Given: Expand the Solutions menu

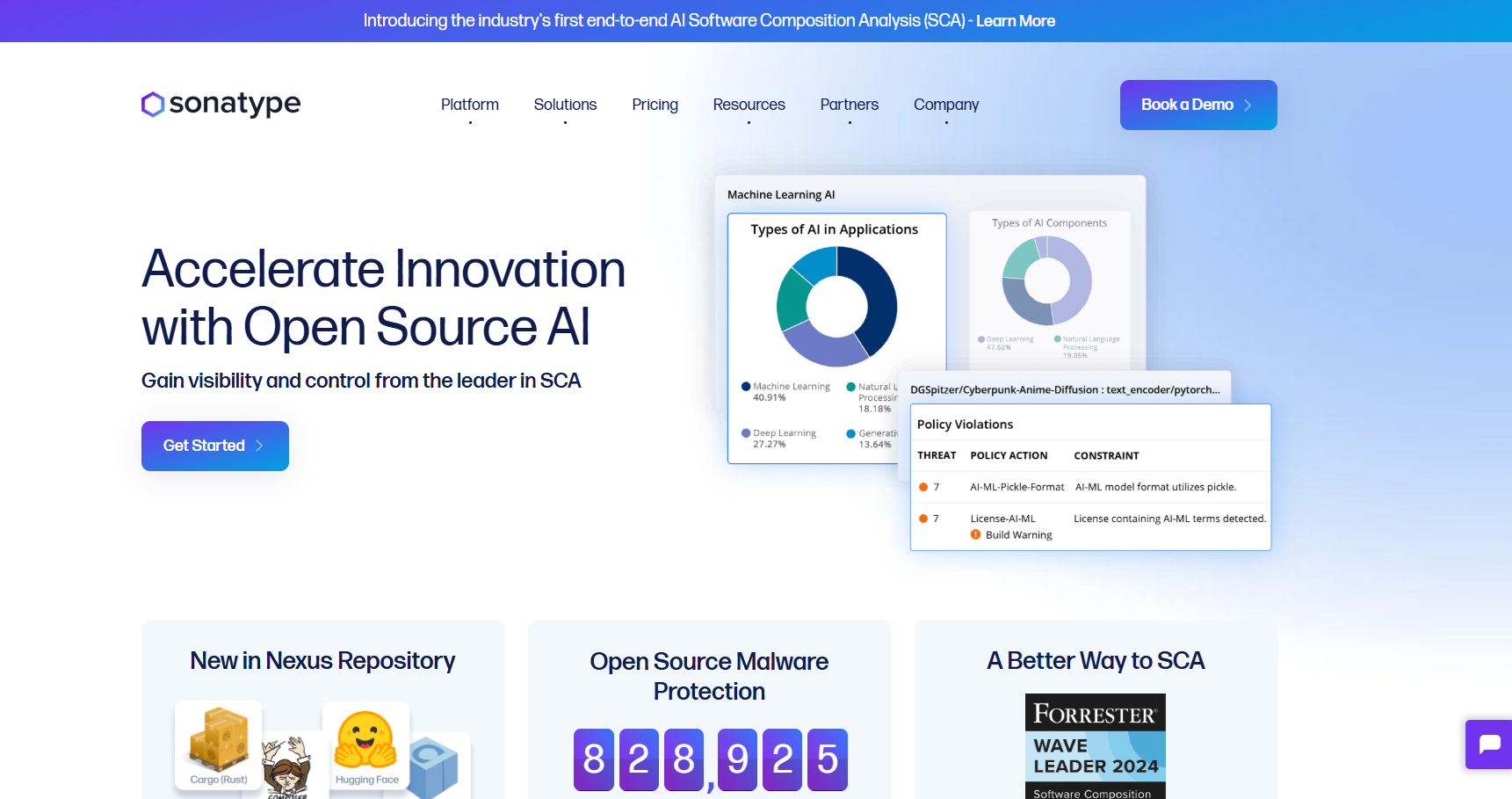Looking at the screenshot, I should point(565,105).
